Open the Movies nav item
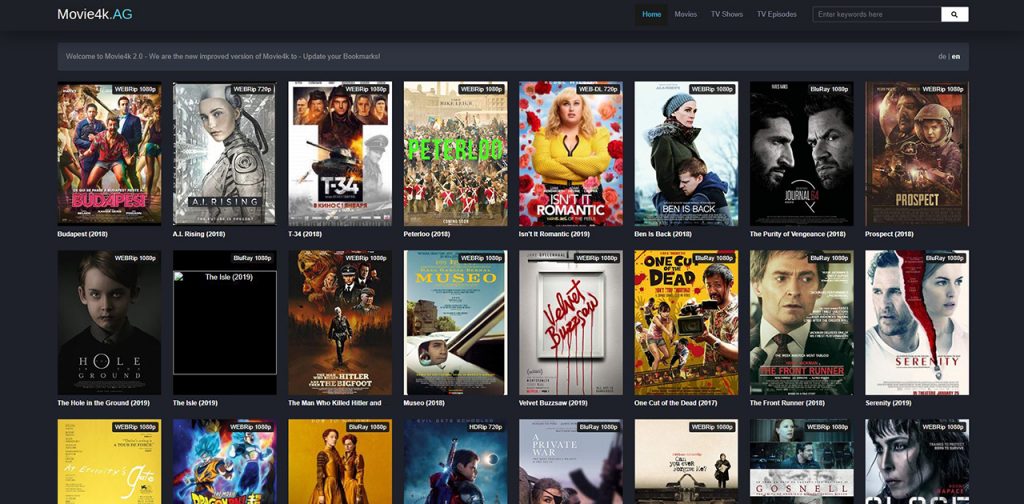This screenshot has width=1024, height=504. 686,14
